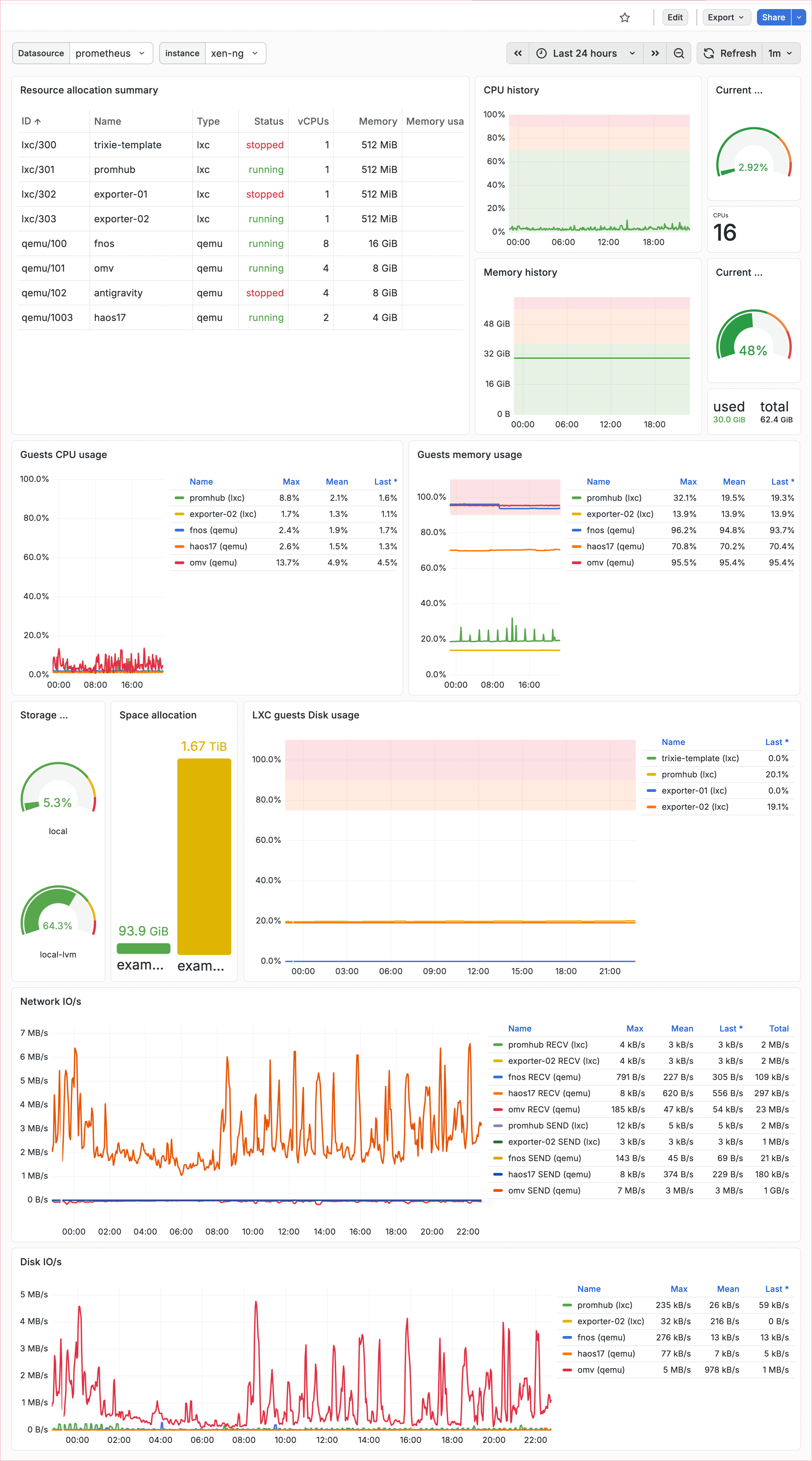This screenshot has height=1461, width=812.
Task: Open the Export menu
Action: point(727,17)
